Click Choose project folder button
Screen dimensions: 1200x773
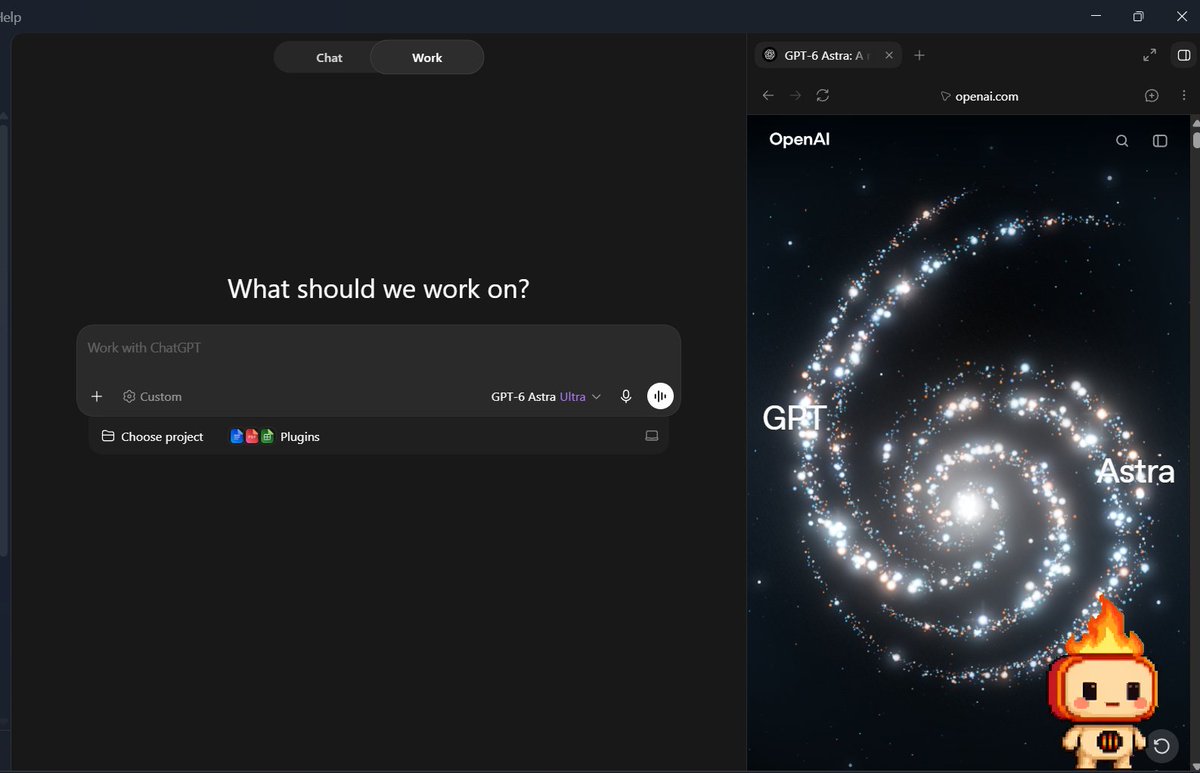click(x=152, y=437)
